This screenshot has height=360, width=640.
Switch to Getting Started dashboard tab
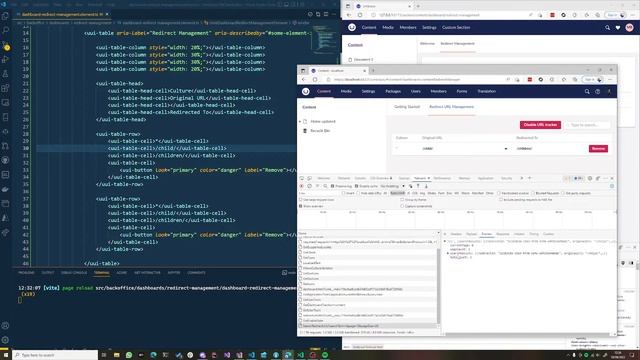pyautogui.click(x=407, y=107)
